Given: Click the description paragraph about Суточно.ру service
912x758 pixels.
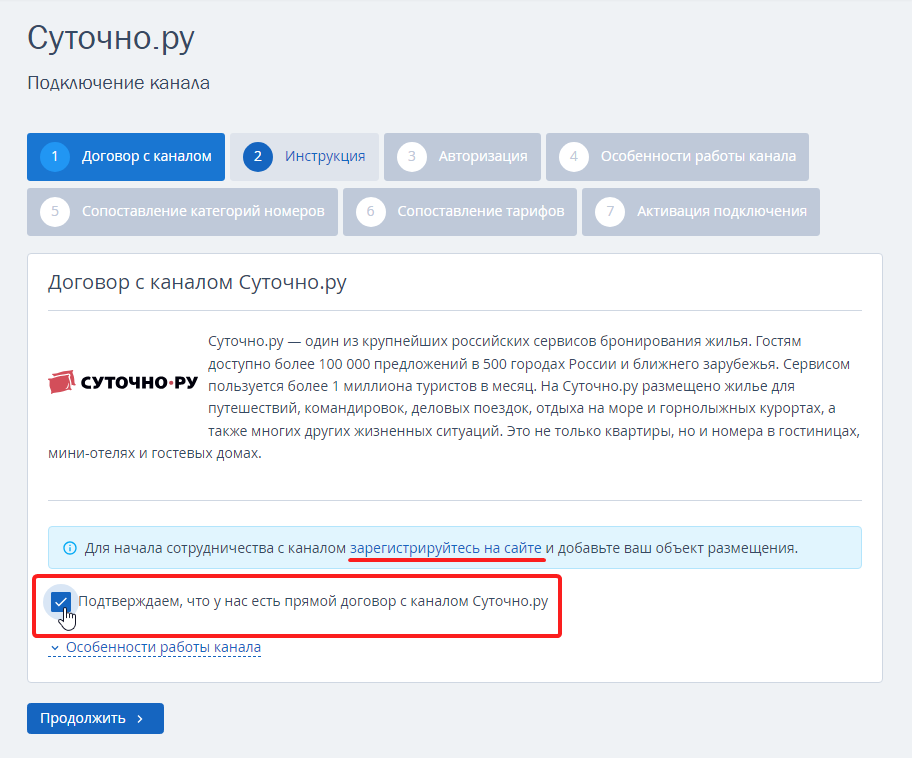Looking at the screenshot, I should point(454,397).
